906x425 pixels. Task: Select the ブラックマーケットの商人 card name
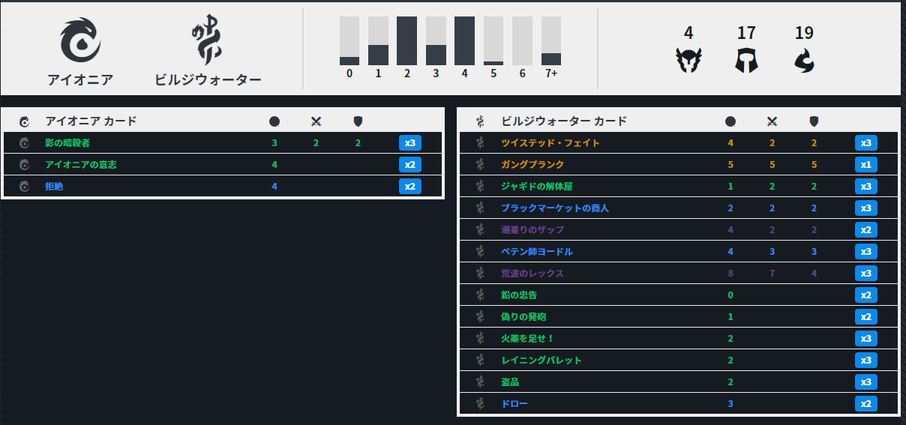pos(555,208)
